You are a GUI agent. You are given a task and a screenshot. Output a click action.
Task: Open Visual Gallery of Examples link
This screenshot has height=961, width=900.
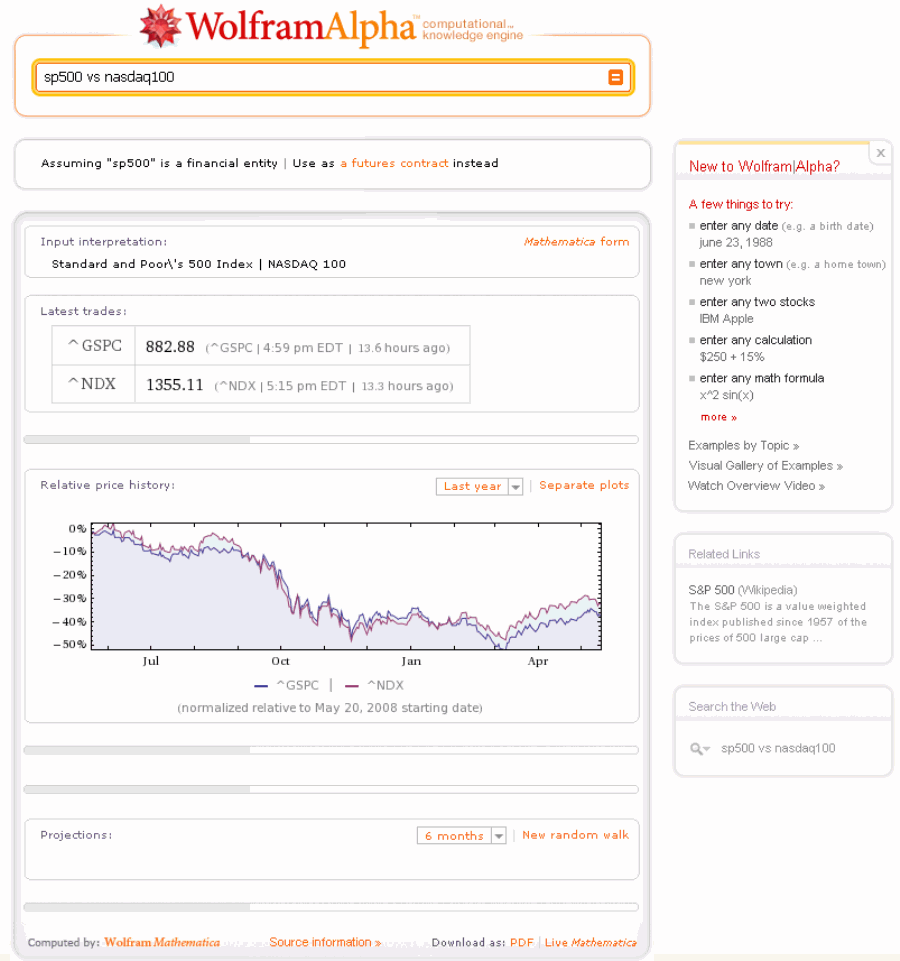[766, 466]
